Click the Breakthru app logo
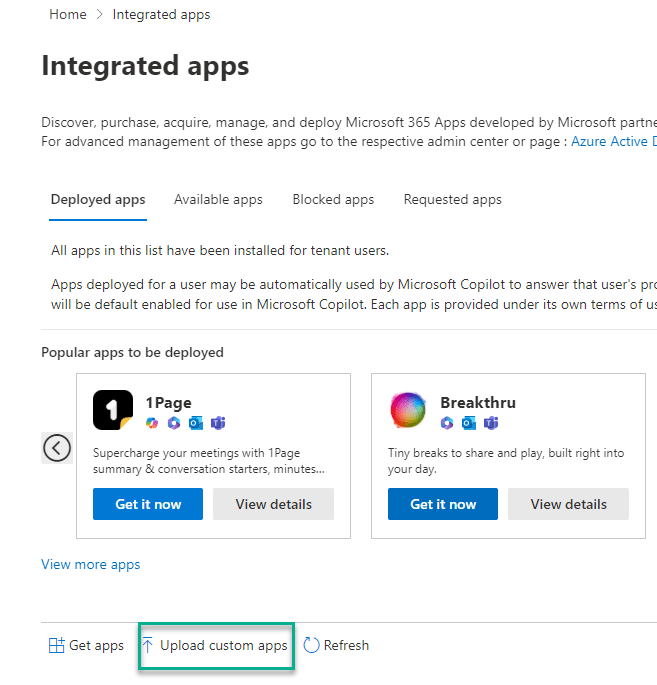The width and height of the screenshot is (657, 685). [x=408, y=410]
